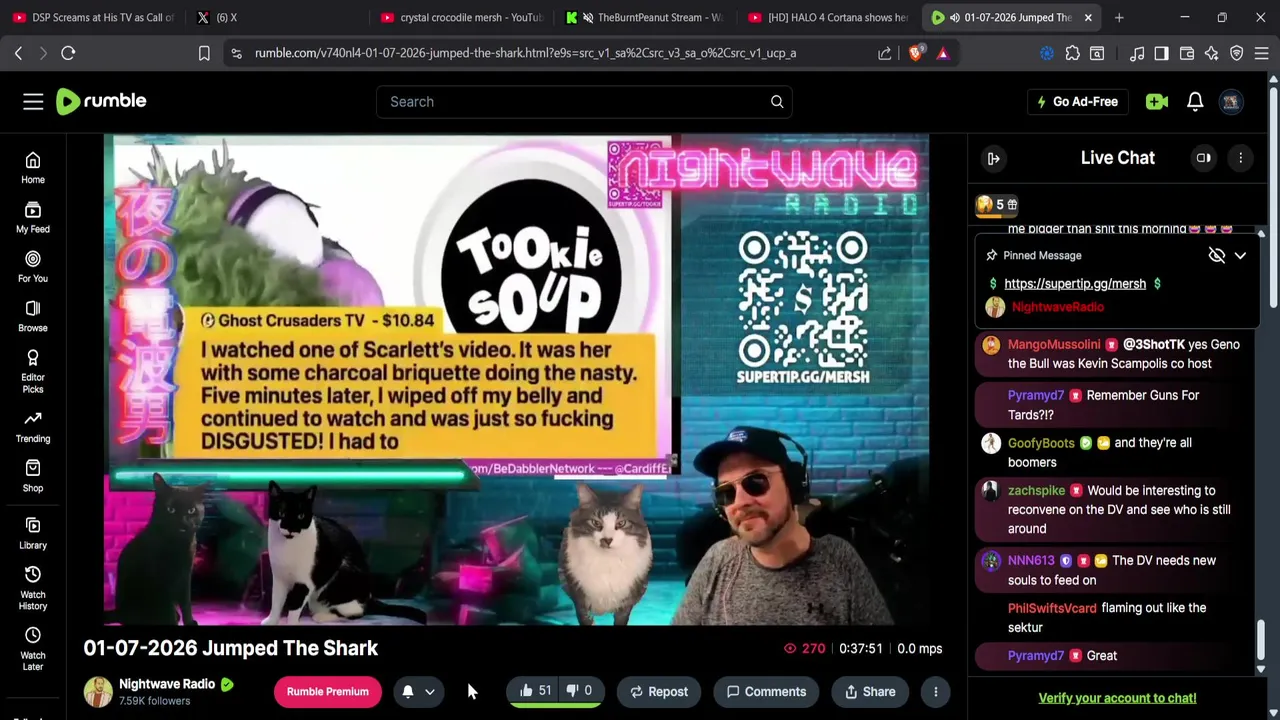Click Verify your account to chat

click(1117, 698)
